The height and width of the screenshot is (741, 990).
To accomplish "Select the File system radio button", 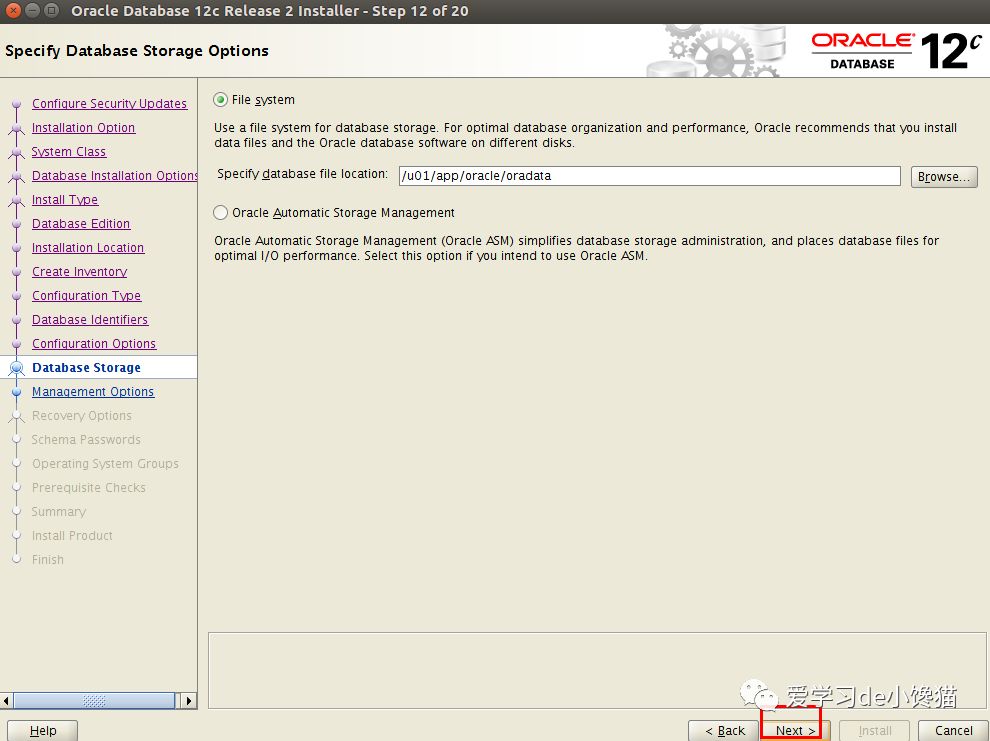I will coord(220,100).
